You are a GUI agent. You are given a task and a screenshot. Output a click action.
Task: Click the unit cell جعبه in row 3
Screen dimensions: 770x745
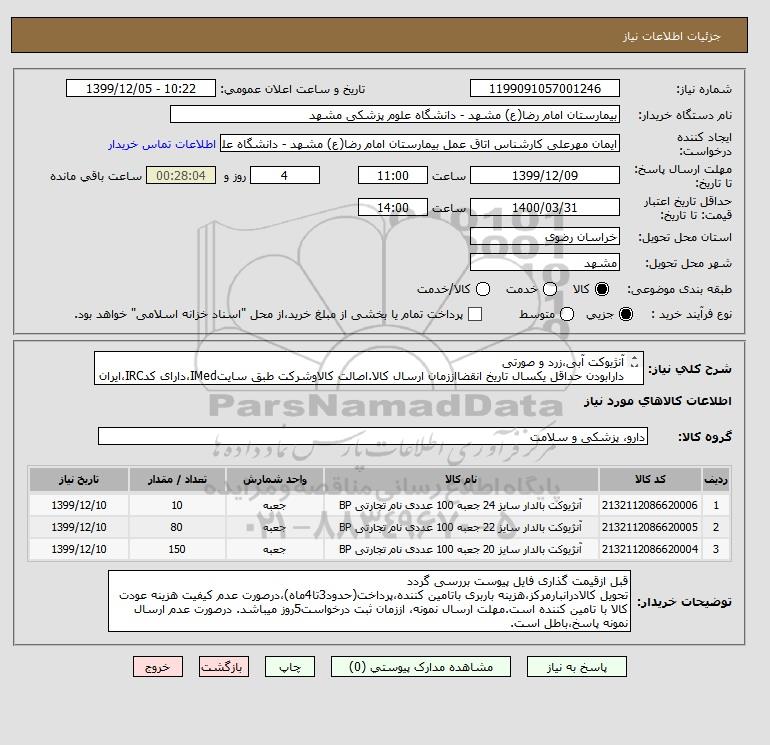point(275,550)
